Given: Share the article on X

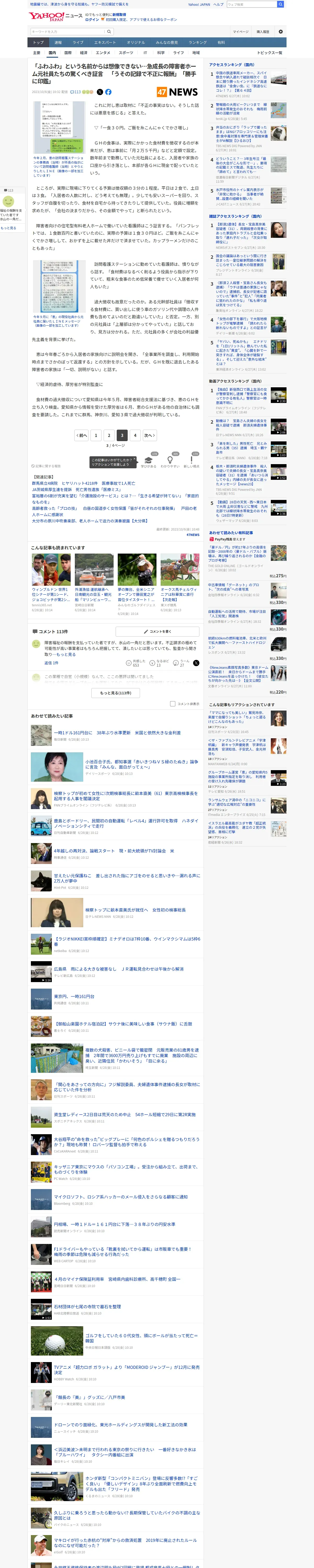Looking at the screenshot, I should click(x=100, y=92).
